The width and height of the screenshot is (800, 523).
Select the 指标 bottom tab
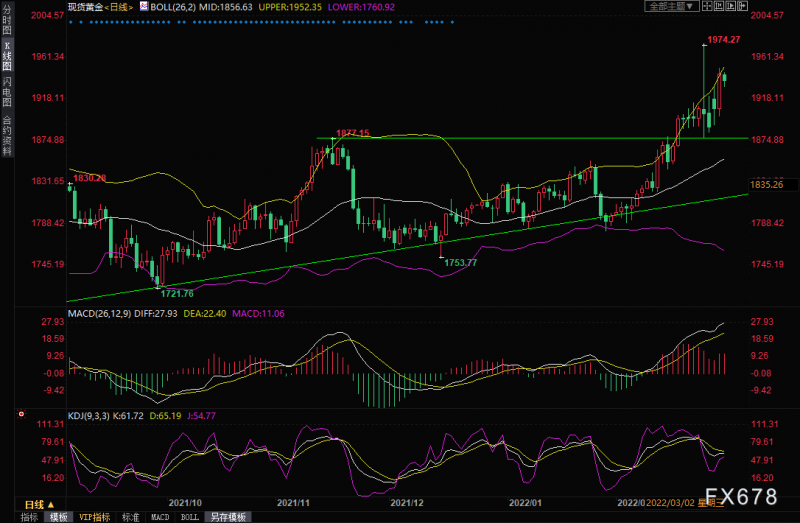coord(28,517)
